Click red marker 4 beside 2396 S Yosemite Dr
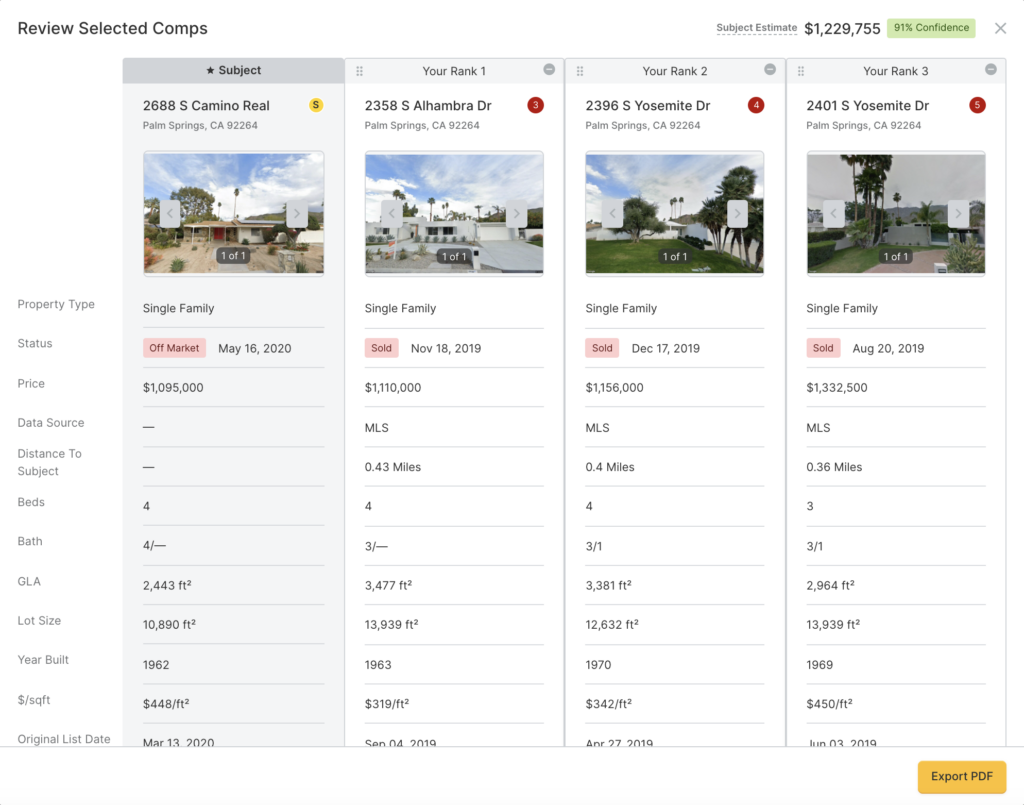Viewport: 1024px width, 805px height. pos(756,105)
